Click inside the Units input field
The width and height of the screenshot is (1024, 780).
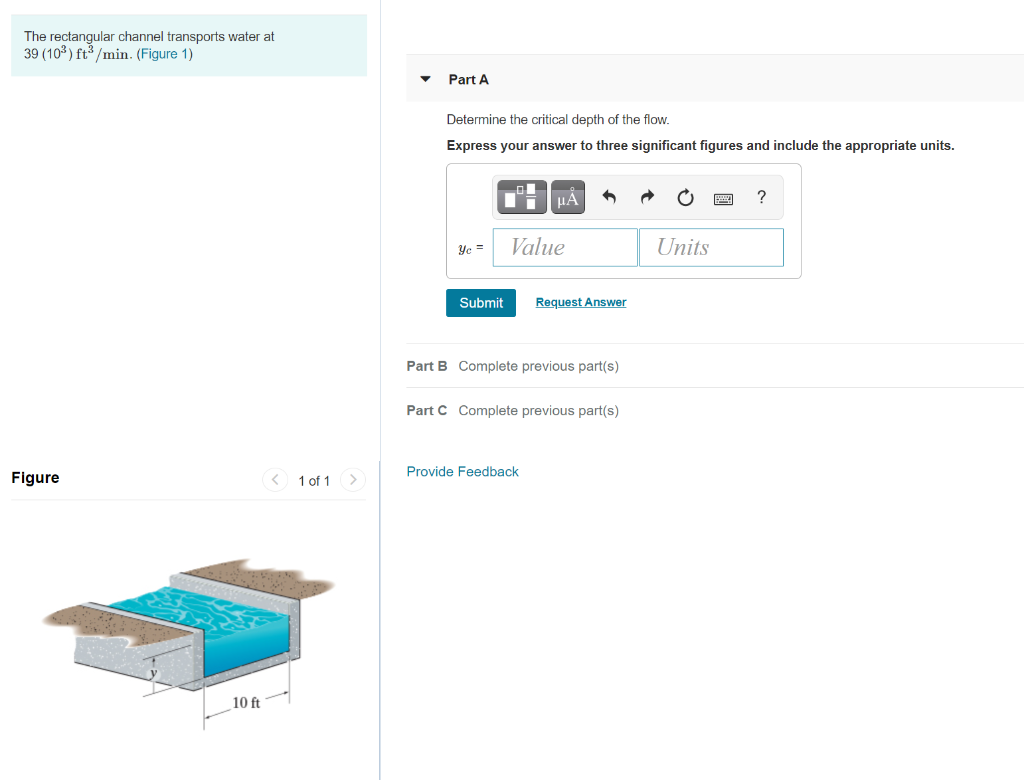click(711, 247)
